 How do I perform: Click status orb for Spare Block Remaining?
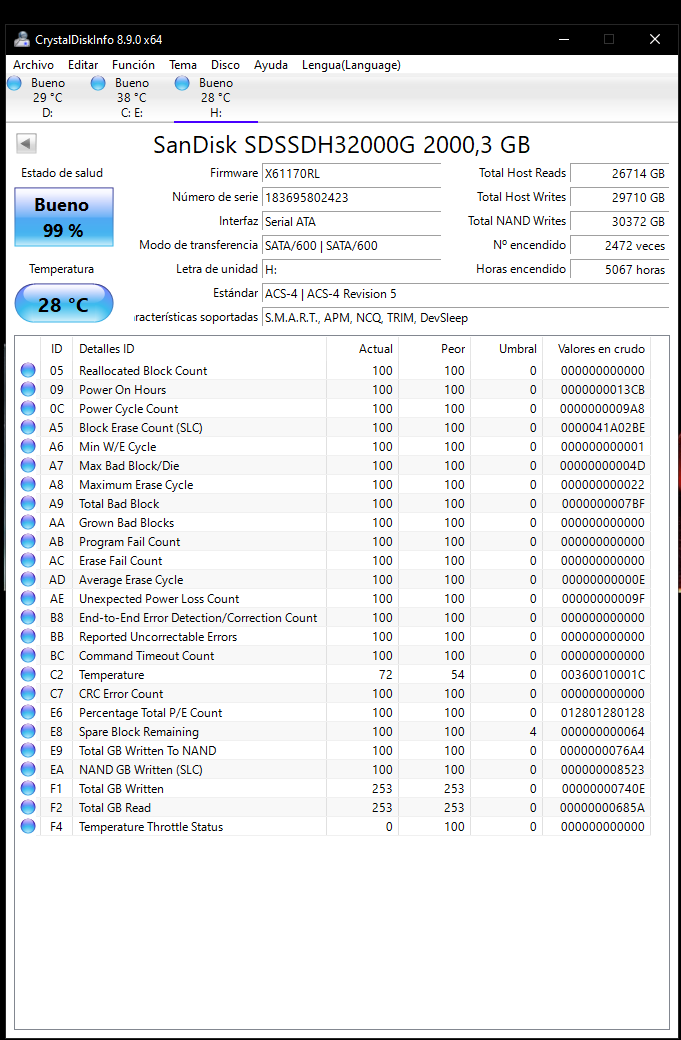(x=28, y=732)
